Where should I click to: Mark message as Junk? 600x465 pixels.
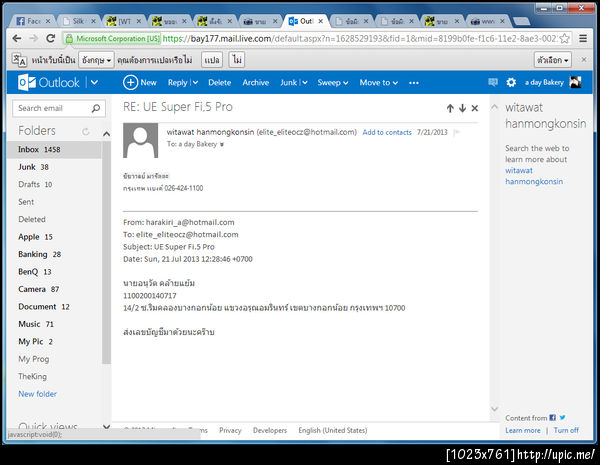tap(289, 82)
